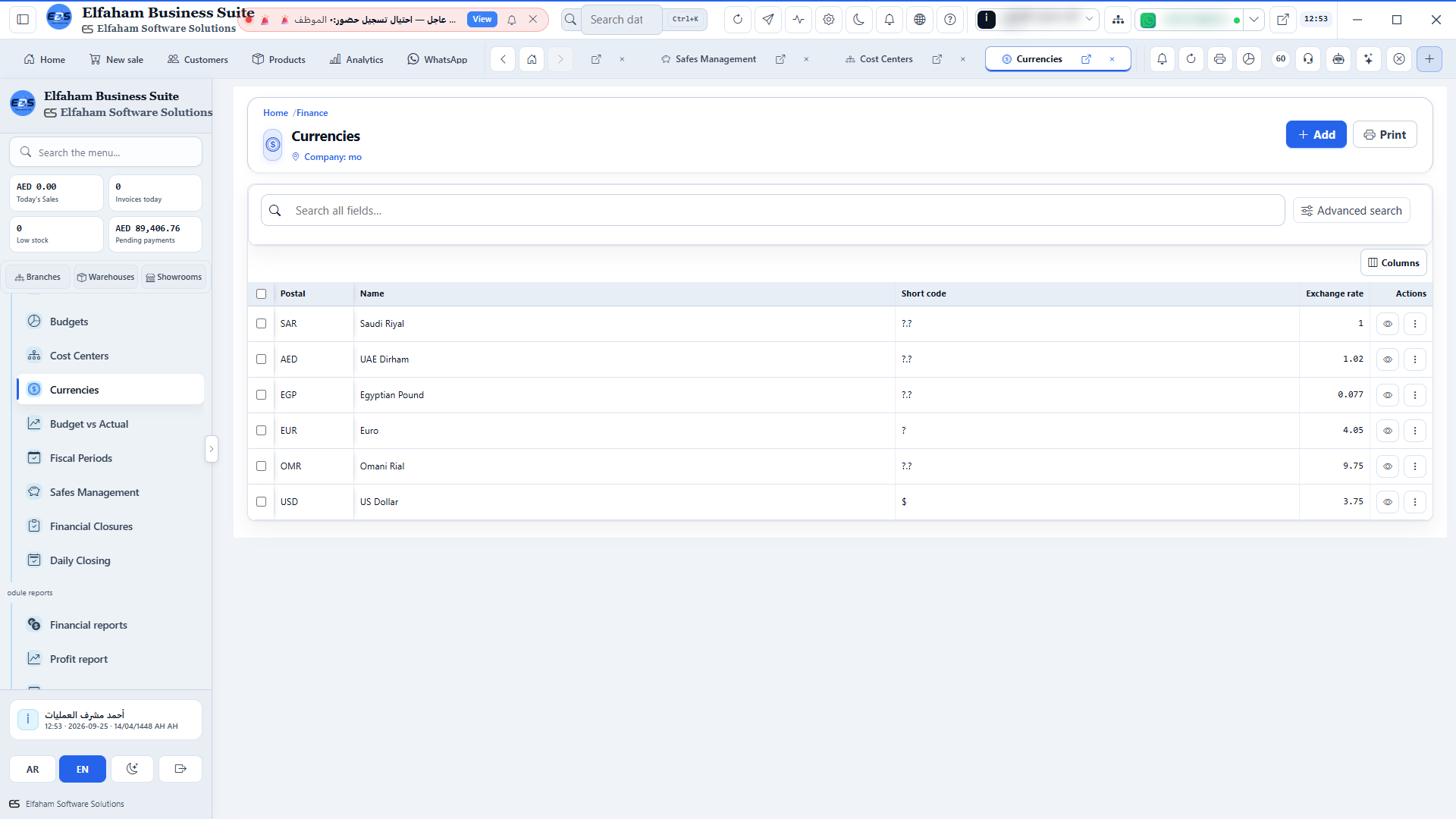The height and width of the screenshot is (819, 1456).
Task: Click the AI sparkle icon in the tab bar
Action: click(1368, 58)
